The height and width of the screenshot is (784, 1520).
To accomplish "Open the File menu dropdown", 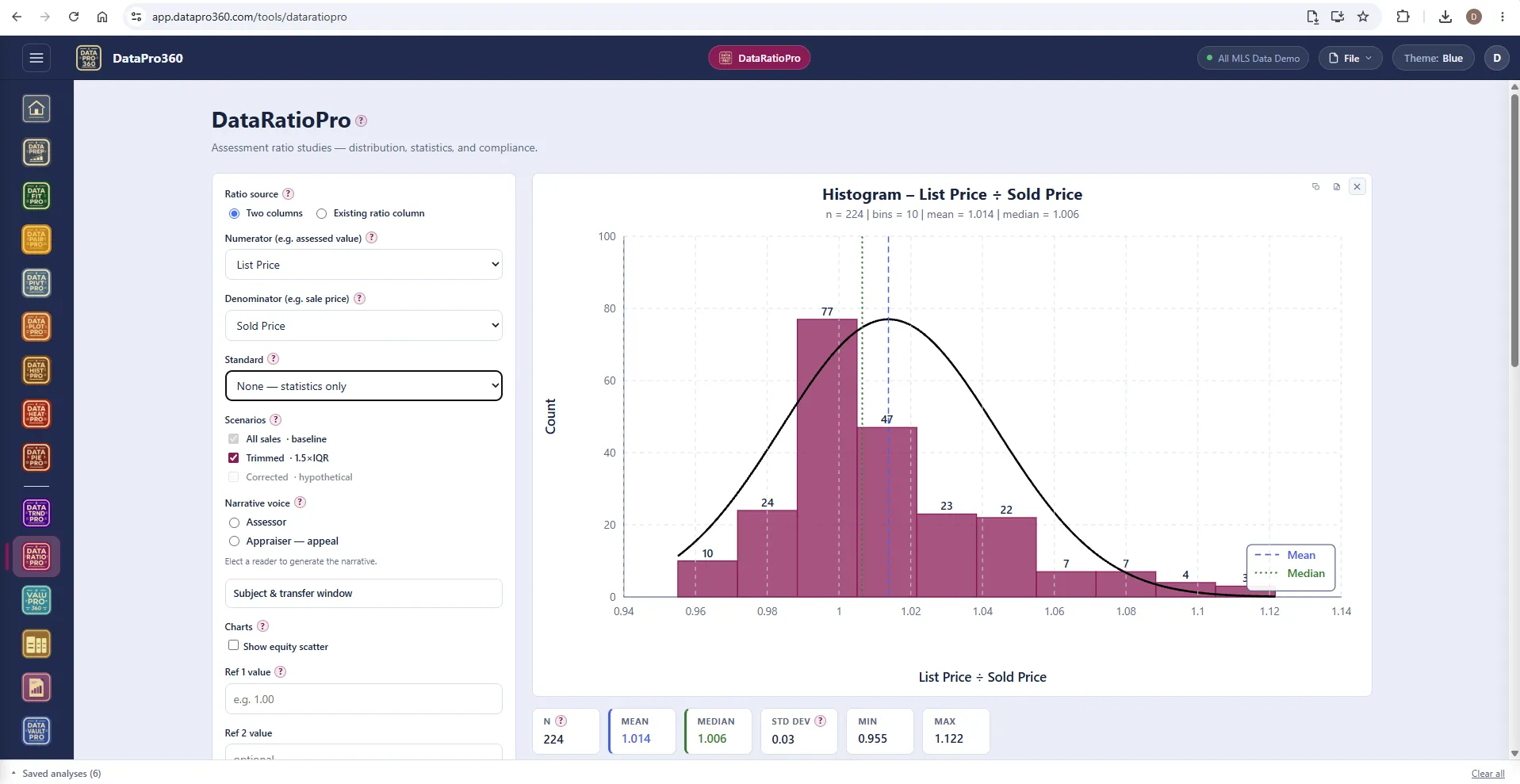I will click(1350, 58).
